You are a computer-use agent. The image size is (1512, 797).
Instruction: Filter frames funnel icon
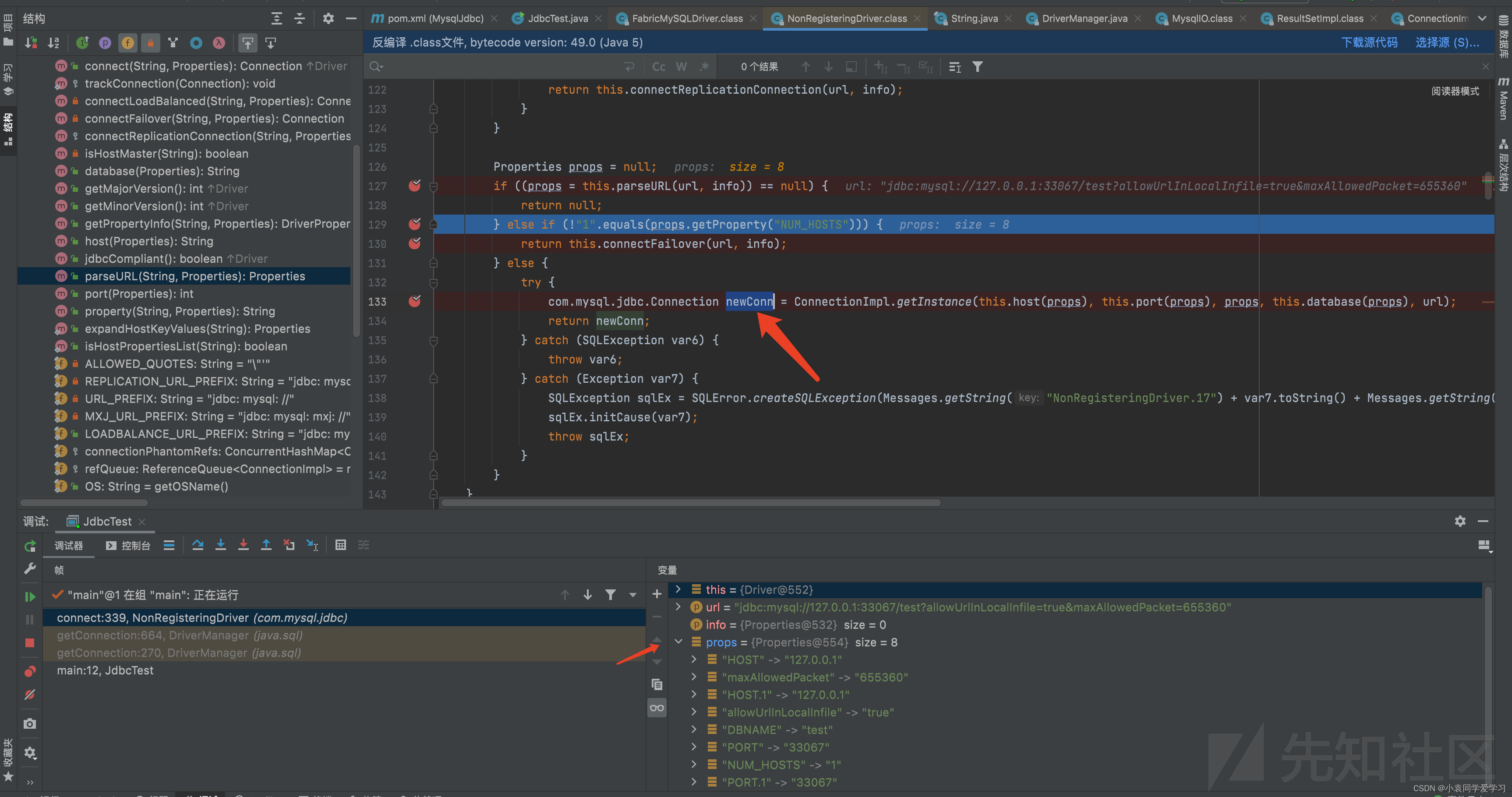[611, 595]
